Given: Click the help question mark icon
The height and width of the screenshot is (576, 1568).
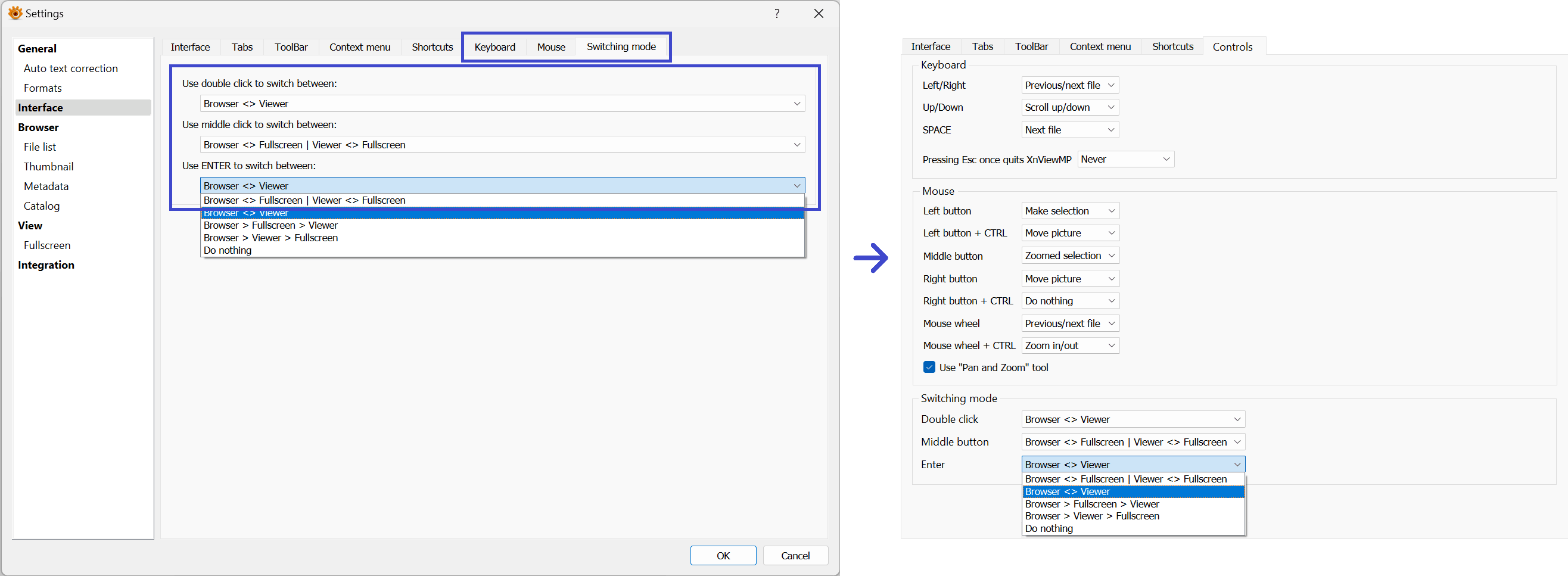Looking at the screenshot, I should pyautogui.click(x=777, y=13).
